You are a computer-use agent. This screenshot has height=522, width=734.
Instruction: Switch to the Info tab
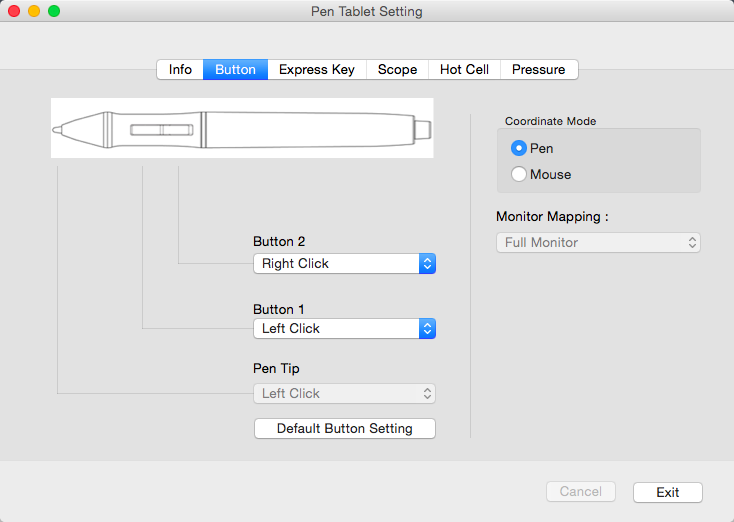(x=180, y=70)
